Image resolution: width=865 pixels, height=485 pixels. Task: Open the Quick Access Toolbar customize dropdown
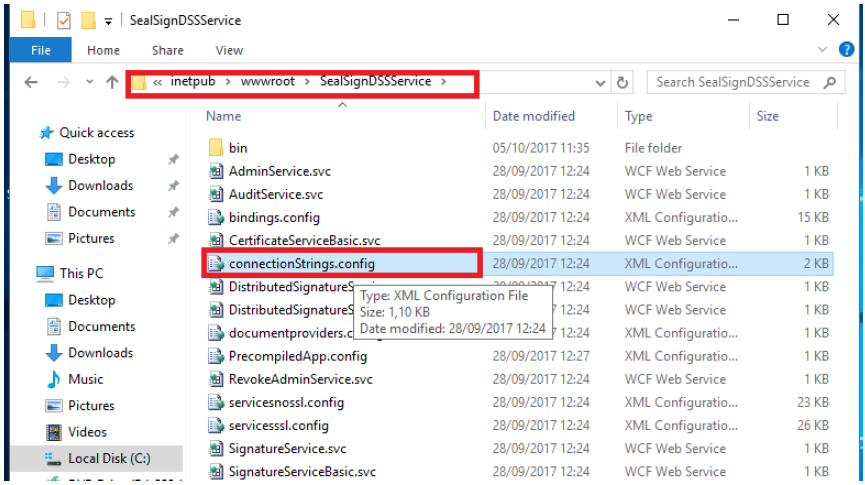point(107,21)
